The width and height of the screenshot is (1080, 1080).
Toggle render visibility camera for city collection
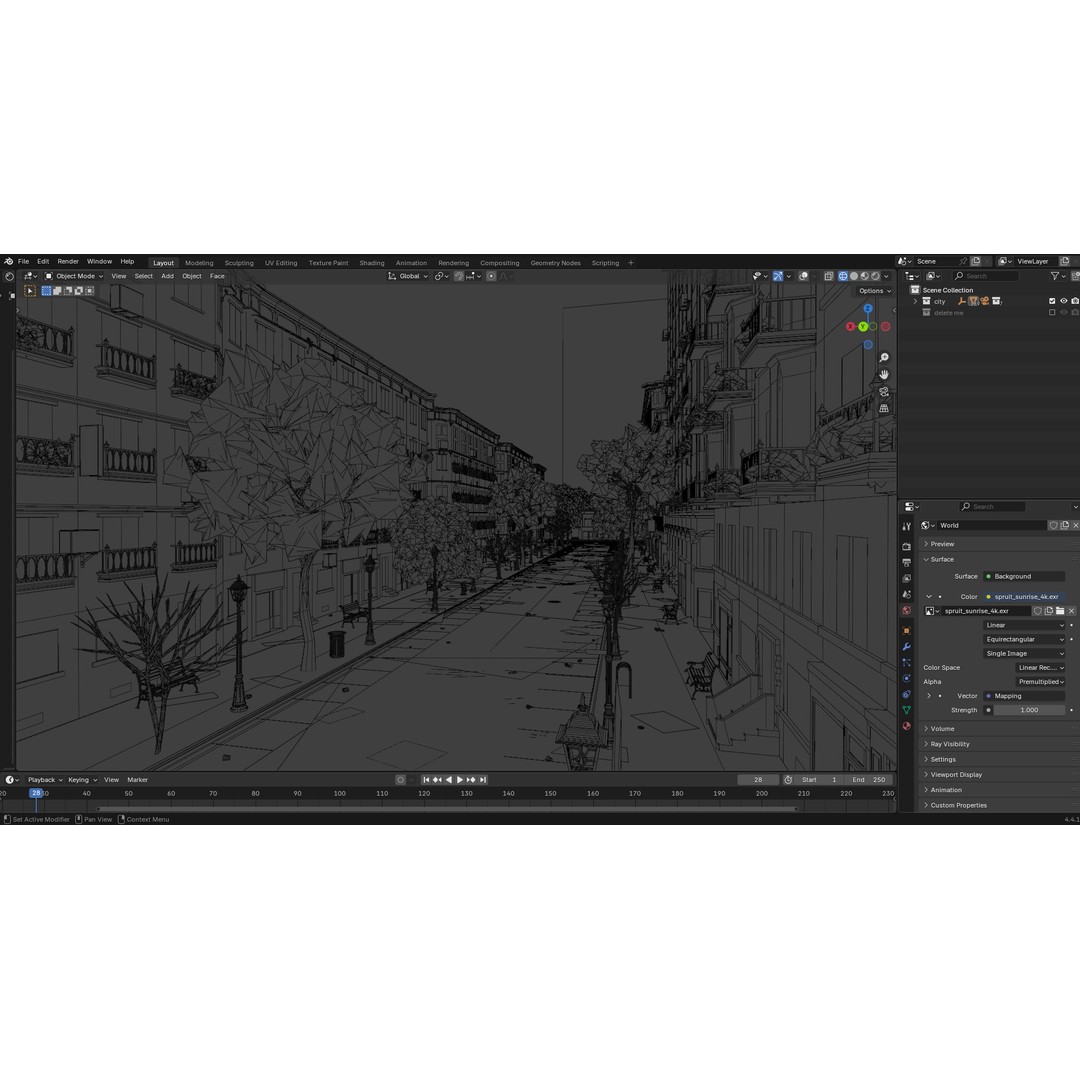click(1075, 300)
